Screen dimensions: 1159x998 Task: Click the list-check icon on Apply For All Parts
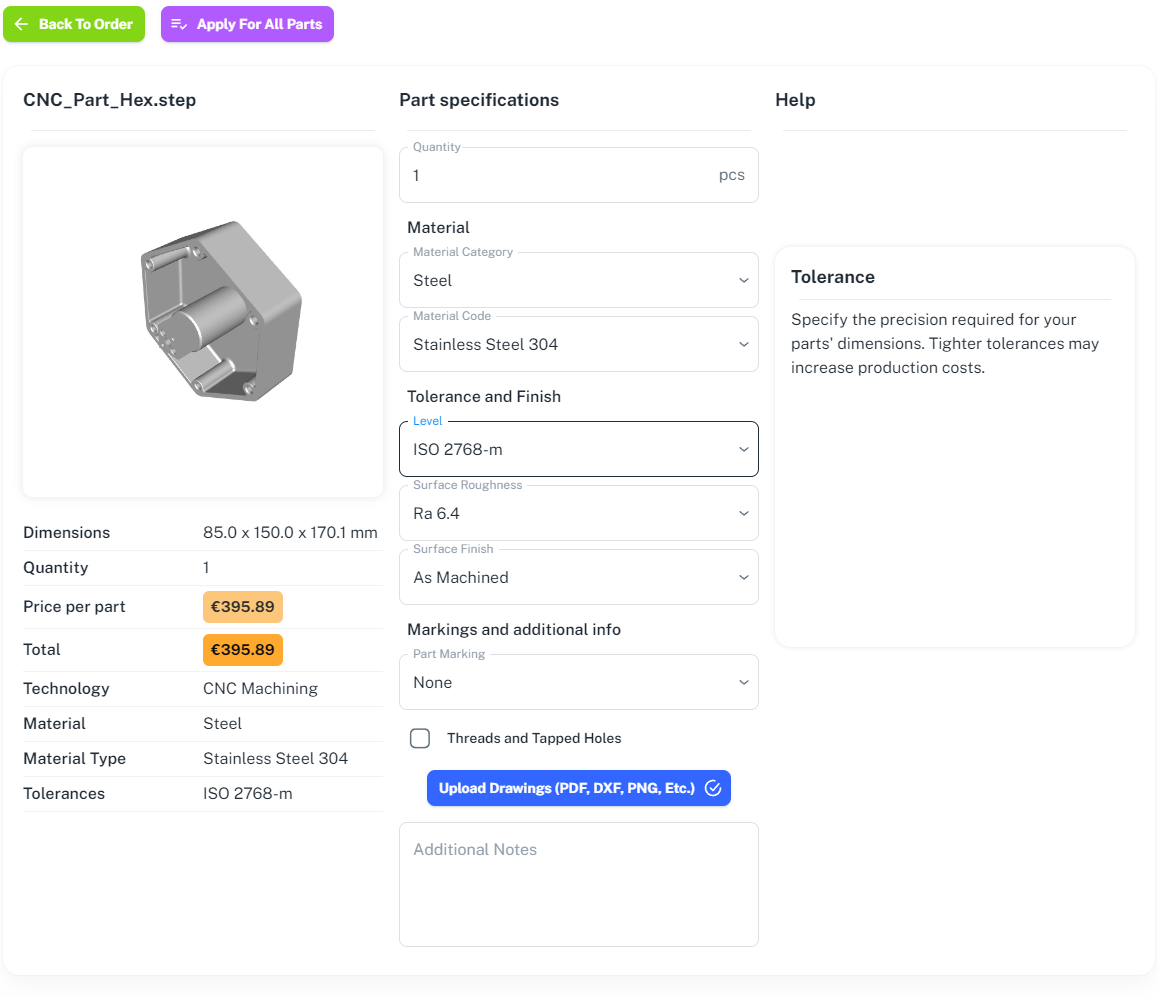[x=179, y=24]
